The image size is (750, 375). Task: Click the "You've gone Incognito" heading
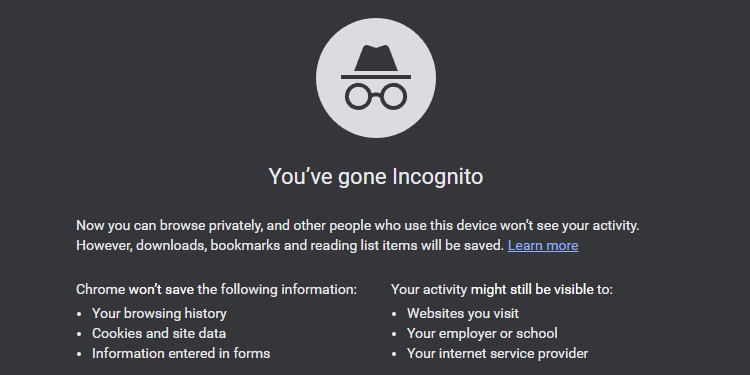(375, 176)
